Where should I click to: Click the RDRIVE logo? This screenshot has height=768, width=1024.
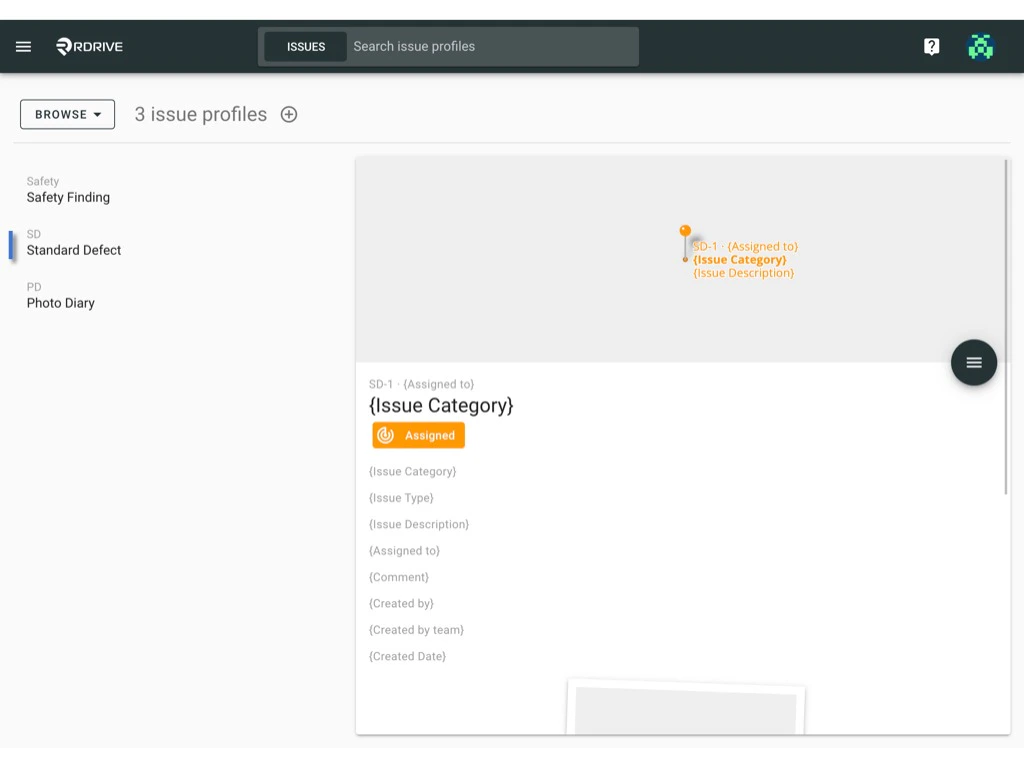pyautogui.click(x=88, y=45)
